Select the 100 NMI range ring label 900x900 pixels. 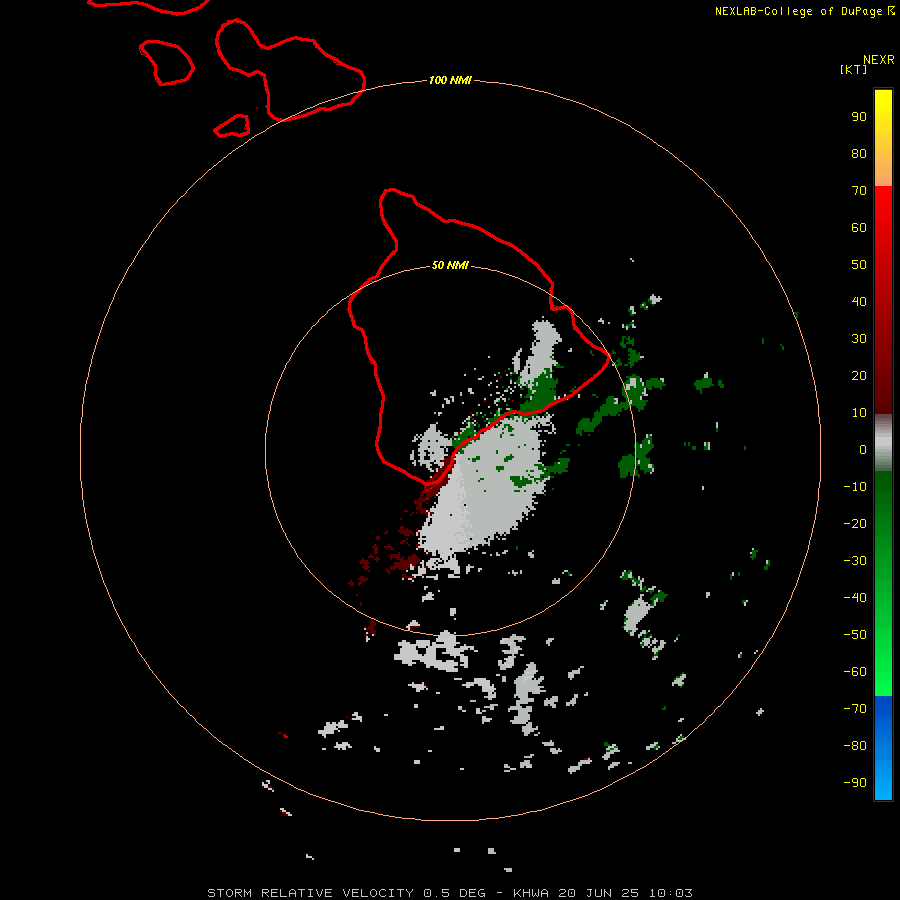(x=450, y=80)
